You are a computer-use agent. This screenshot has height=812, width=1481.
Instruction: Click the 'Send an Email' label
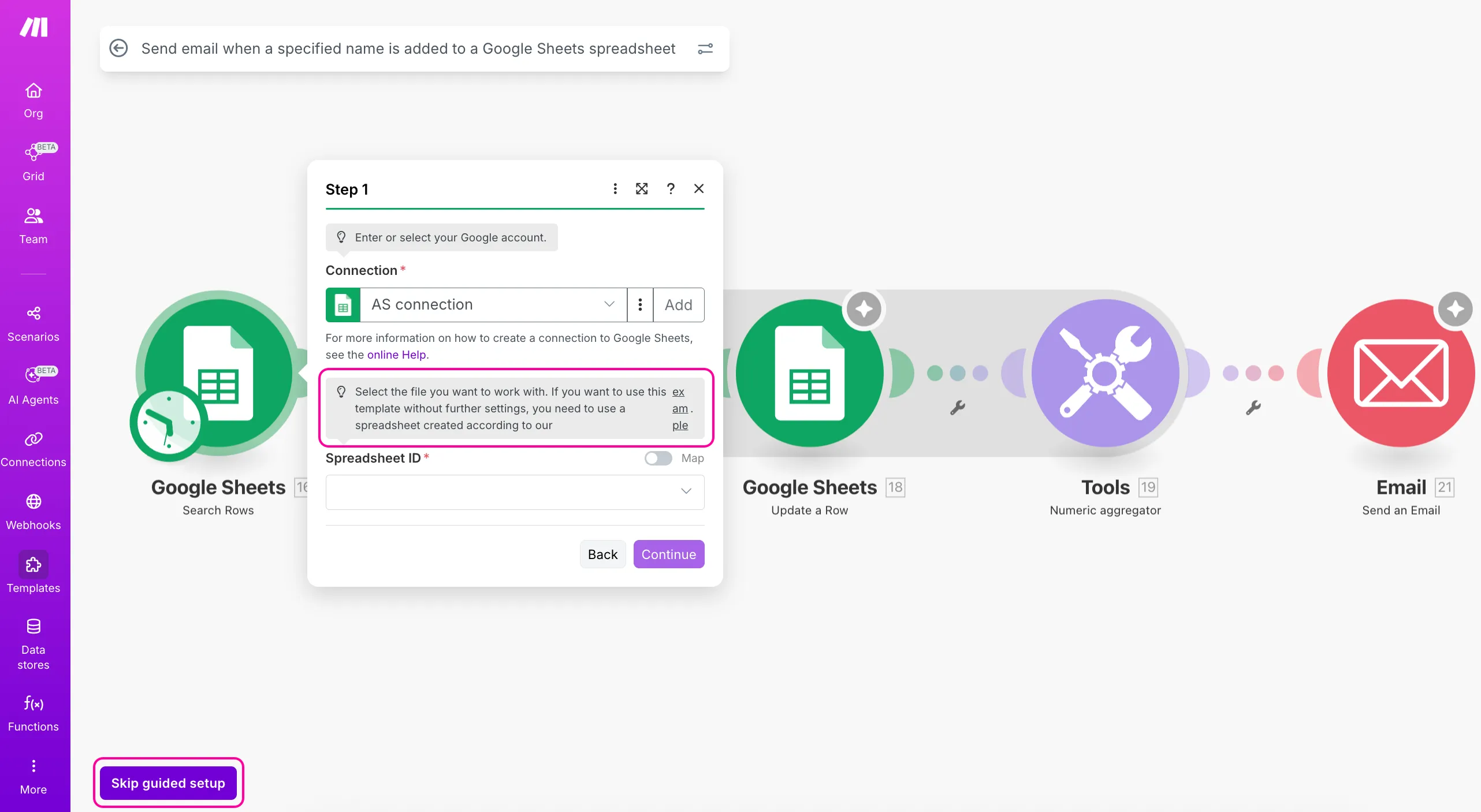1401,511
